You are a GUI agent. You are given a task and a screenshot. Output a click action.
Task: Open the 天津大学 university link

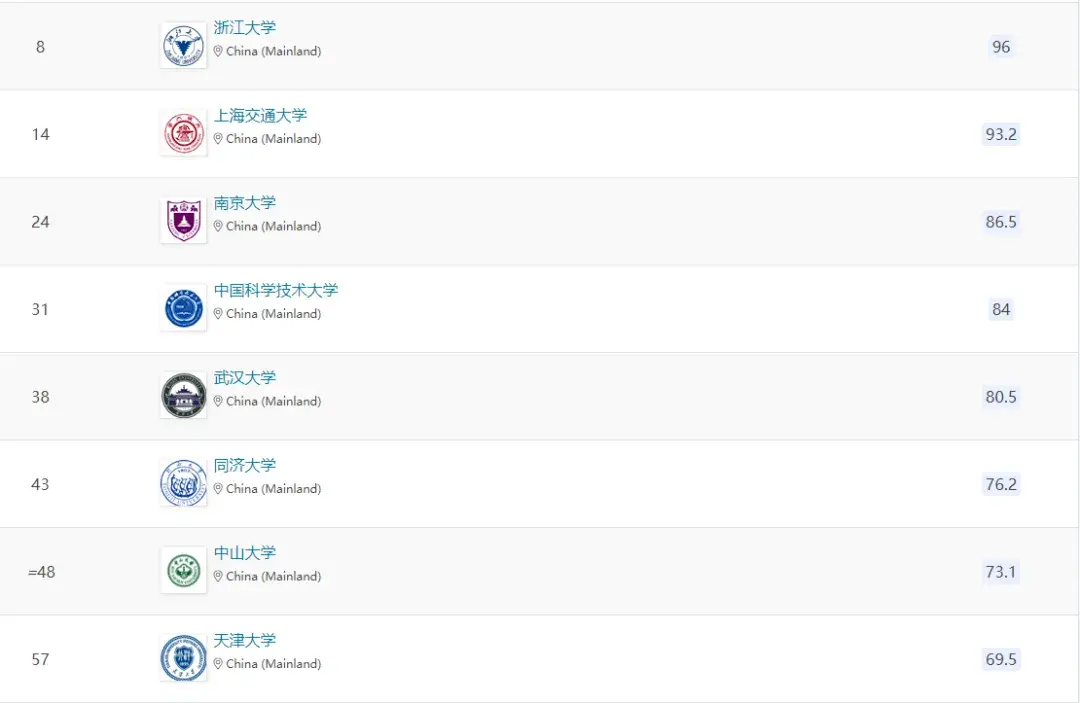click(x=245, y=641)
